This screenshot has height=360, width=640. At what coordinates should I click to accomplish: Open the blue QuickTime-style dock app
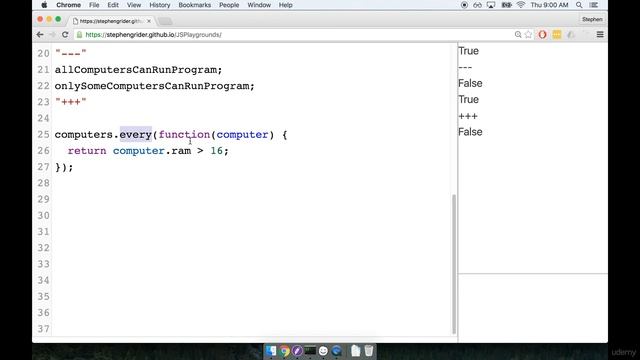[336, 351]
